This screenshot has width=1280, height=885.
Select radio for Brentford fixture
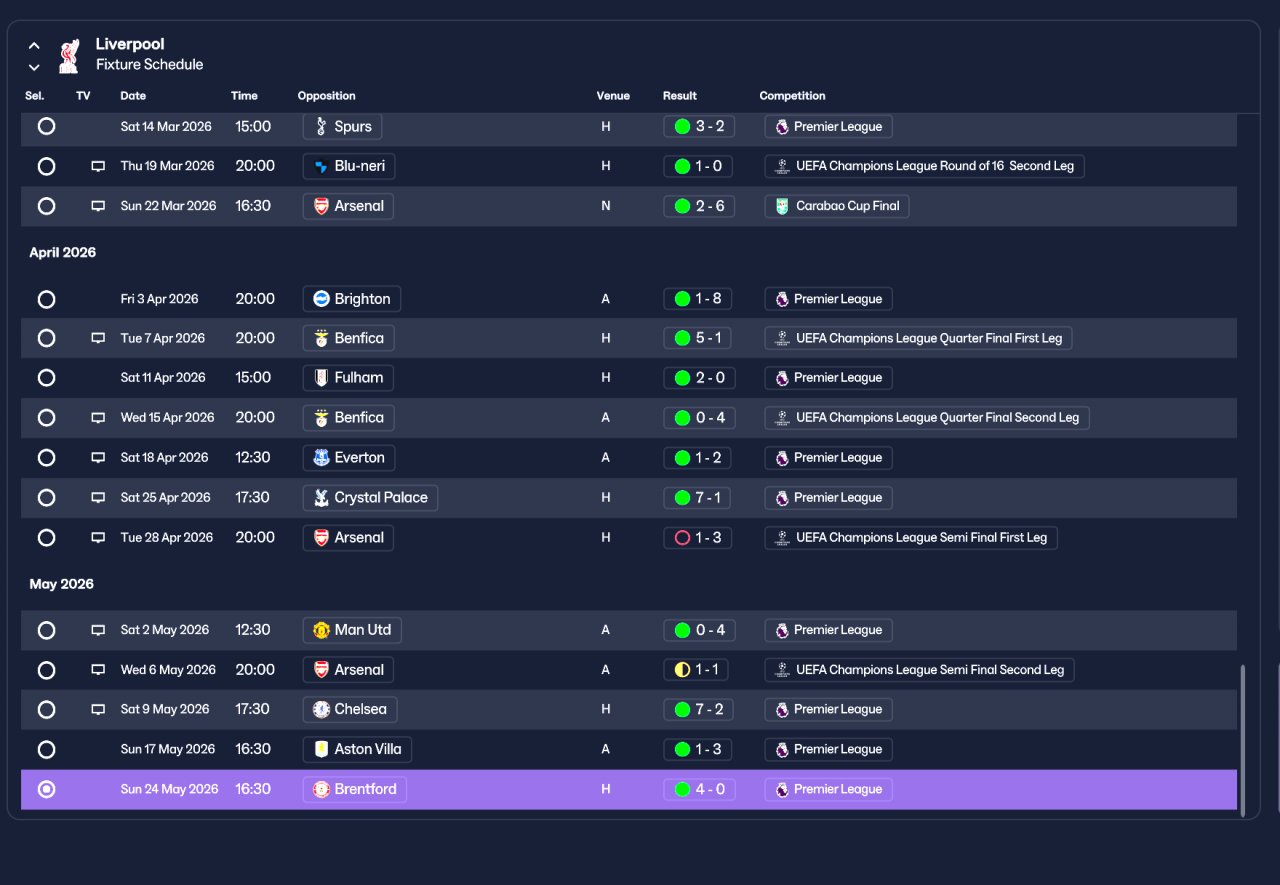(x=46, y=789)
